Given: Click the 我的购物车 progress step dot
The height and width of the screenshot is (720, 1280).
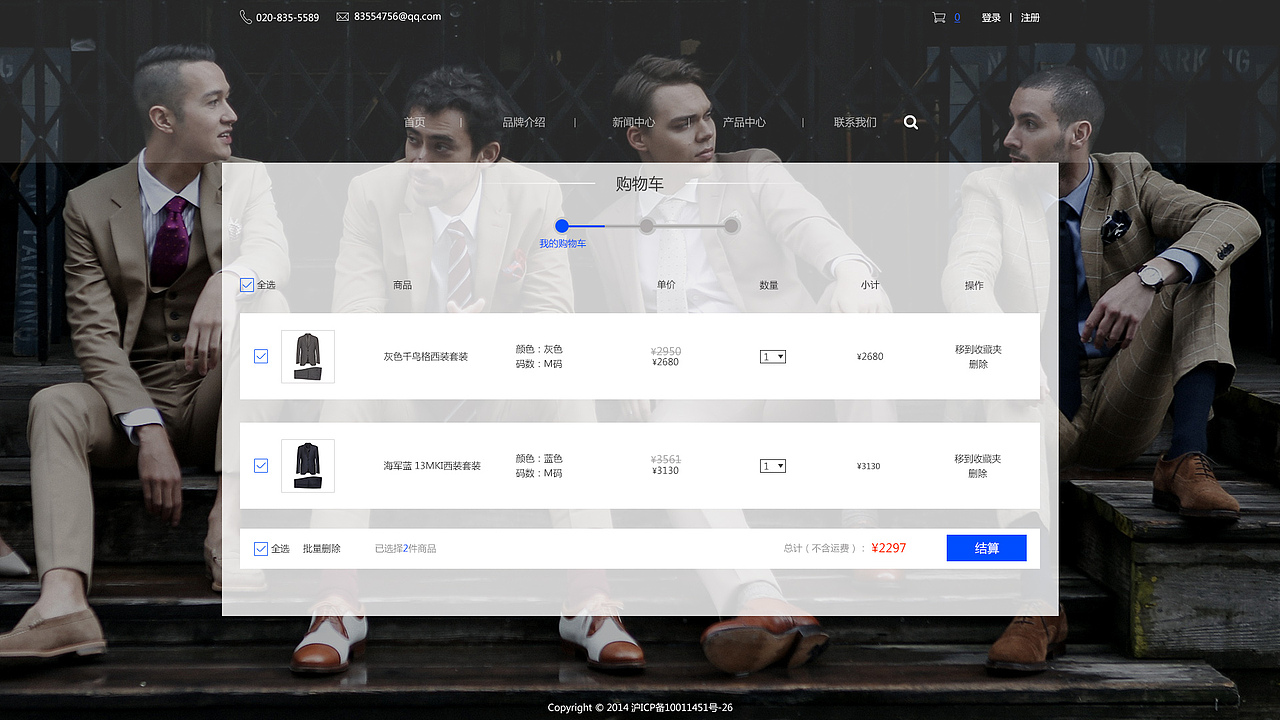Looking at the screenshot, I should pos(562,226).
